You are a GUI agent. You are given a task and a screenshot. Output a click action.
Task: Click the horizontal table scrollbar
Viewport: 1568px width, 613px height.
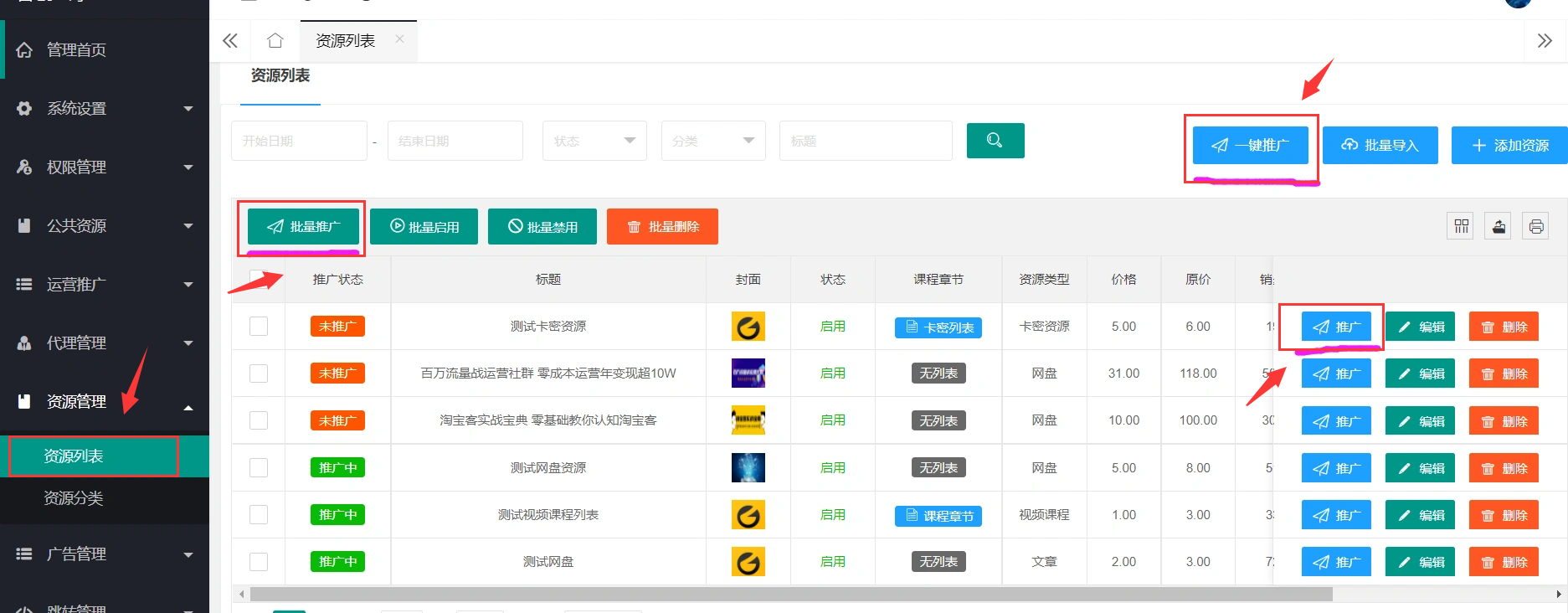(790, 594)
